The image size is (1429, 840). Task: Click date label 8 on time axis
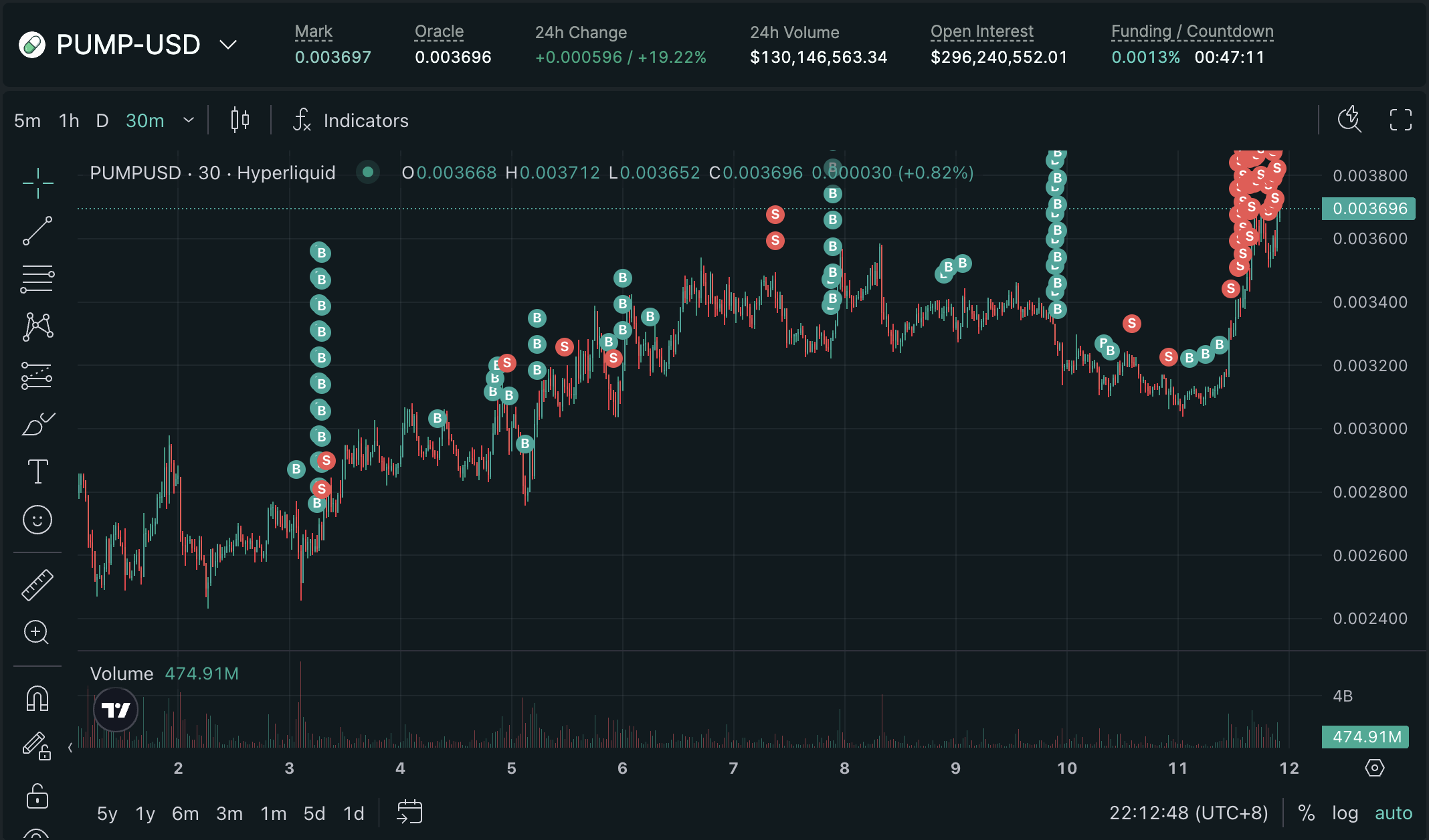[844, 768]
